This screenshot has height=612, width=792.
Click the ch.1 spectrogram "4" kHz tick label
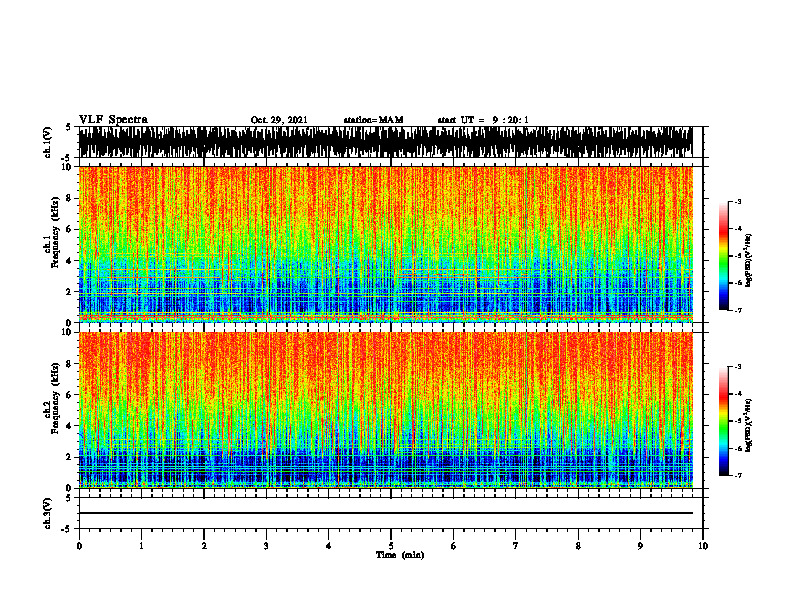point(70,261)
